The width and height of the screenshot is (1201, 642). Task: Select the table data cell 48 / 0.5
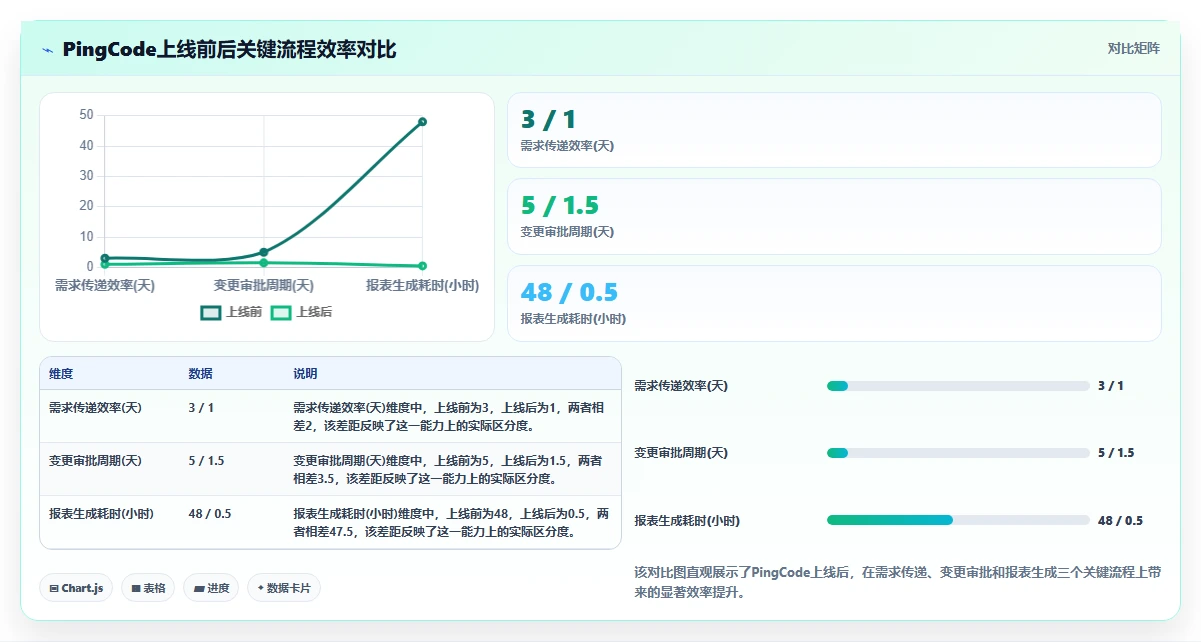pos(210,514)
